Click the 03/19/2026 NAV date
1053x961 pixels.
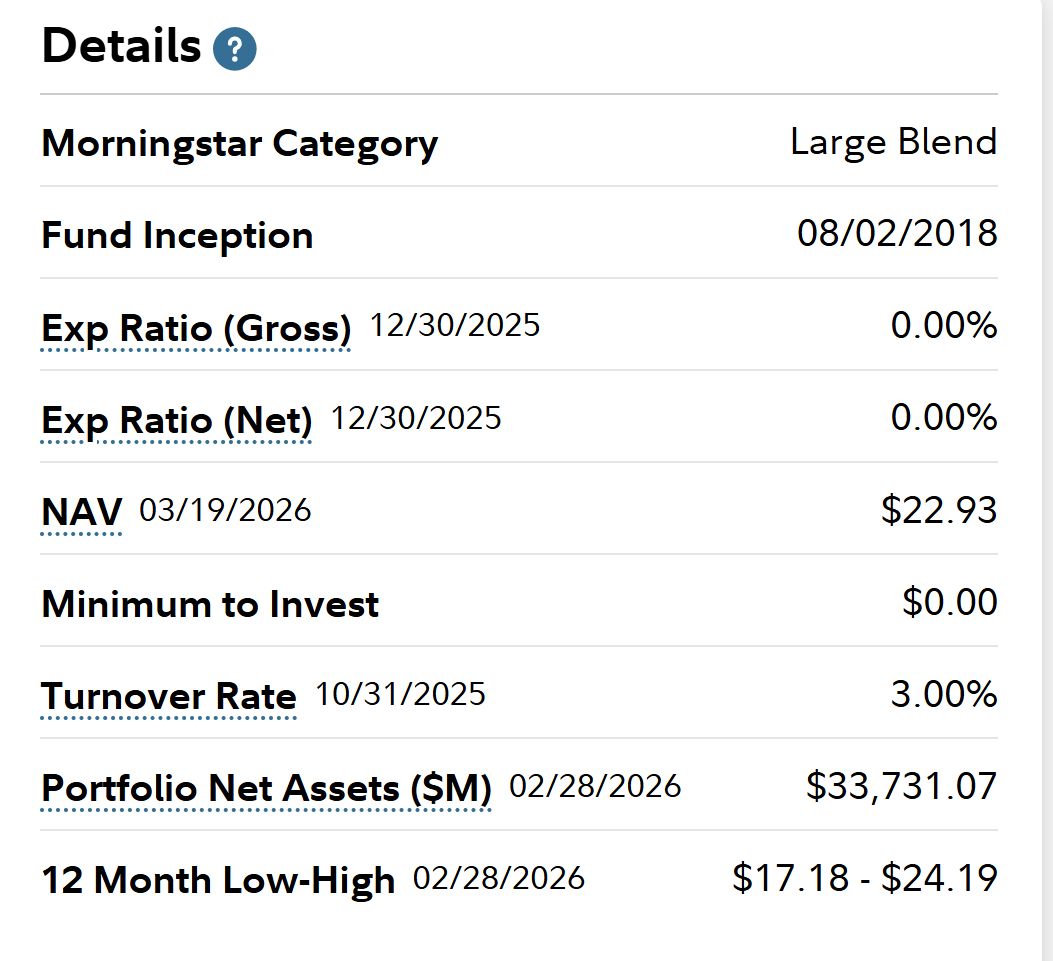[x=225, y=511]
